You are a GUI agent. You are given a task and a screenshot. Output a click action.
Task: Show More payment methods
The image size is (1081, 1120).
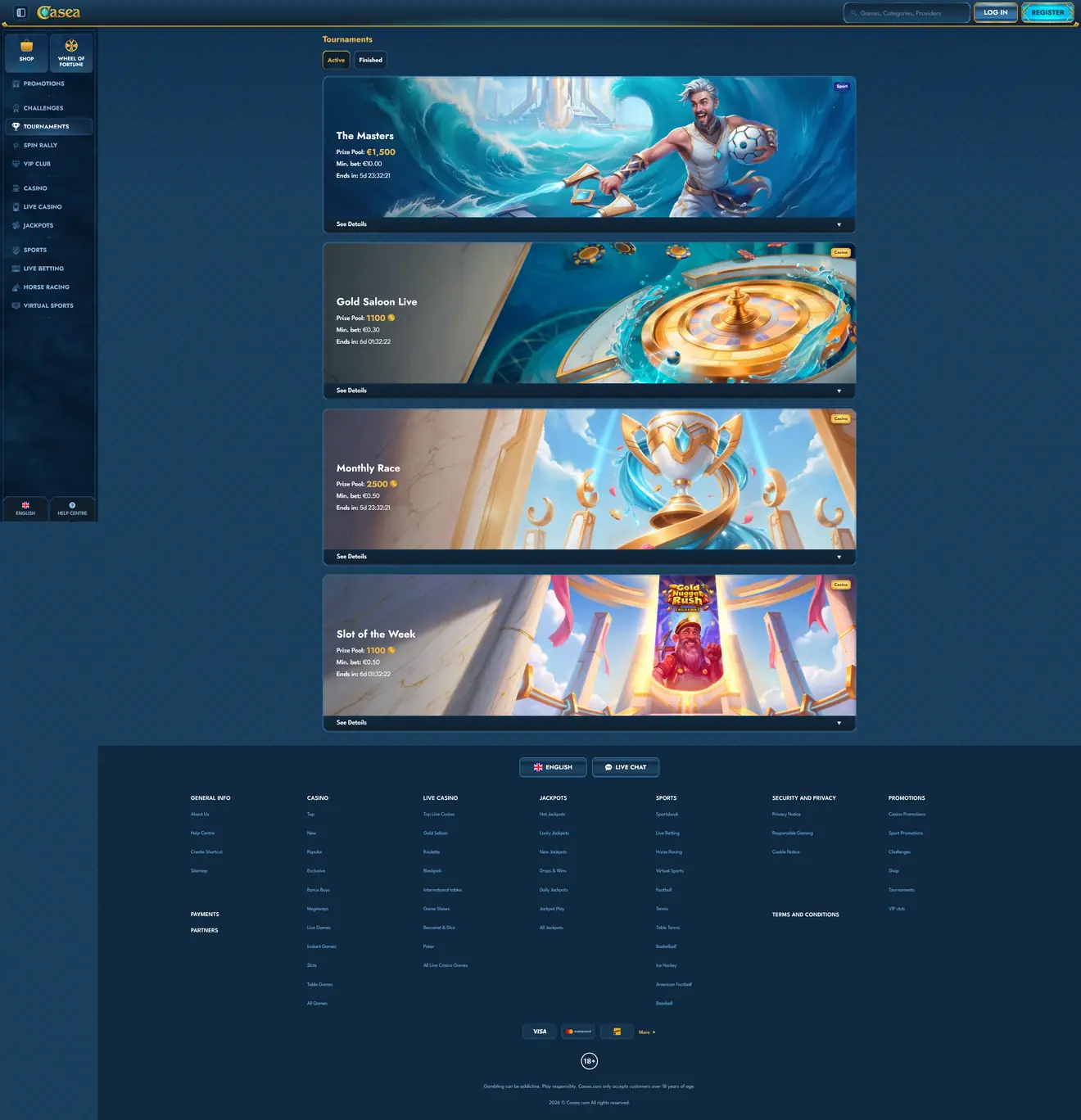point(647,1032)
